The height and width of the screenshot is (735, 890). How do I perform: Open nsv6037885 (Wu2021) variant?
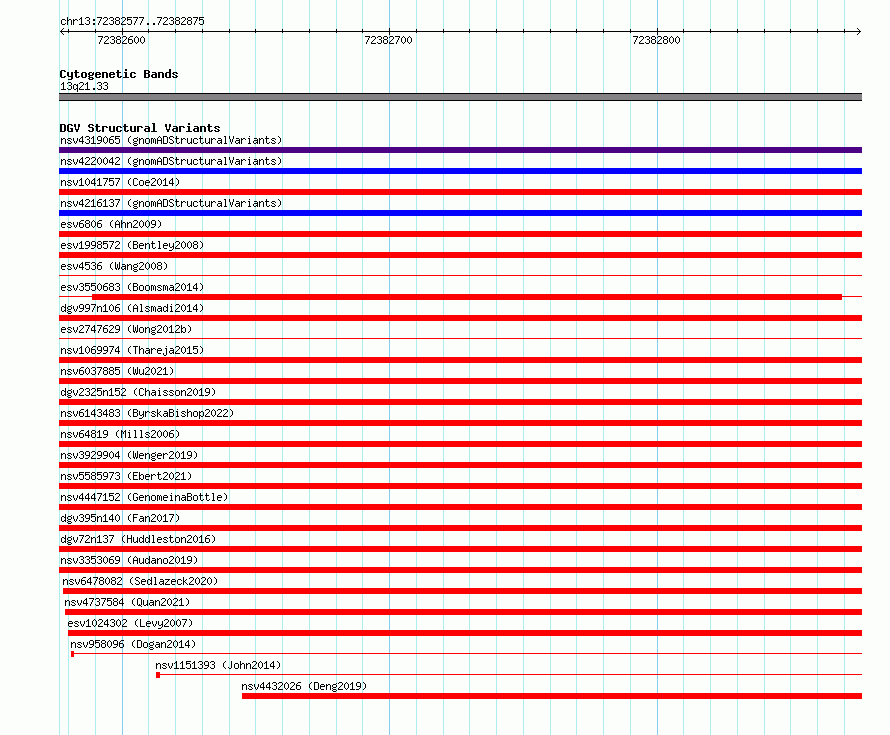[117, 371]
